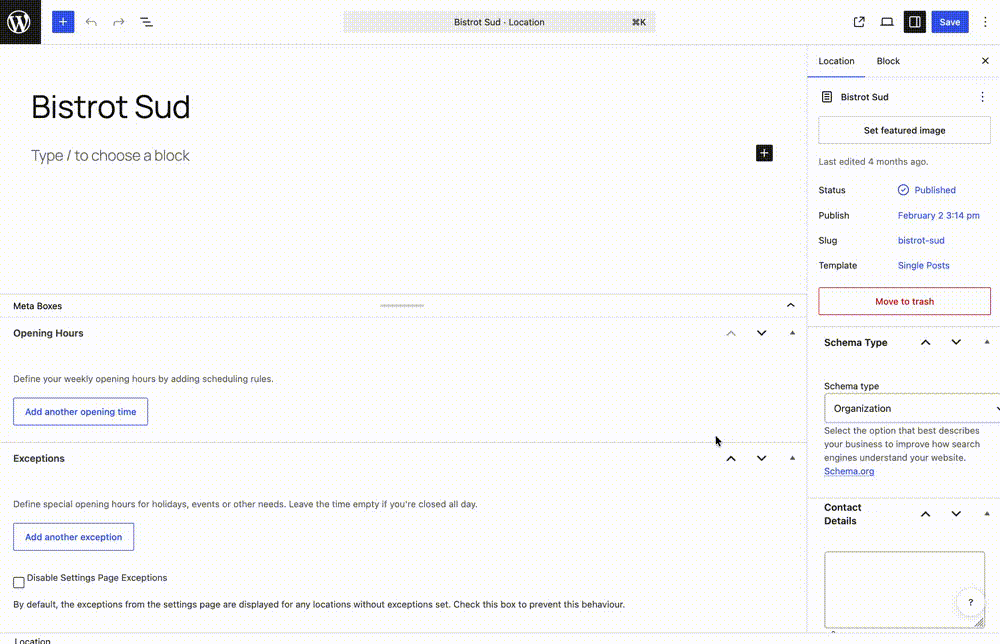The width and height of the screenshot is (1000, 644).
Task: Click the Published status check icon
Action: (x=903, y=190)
